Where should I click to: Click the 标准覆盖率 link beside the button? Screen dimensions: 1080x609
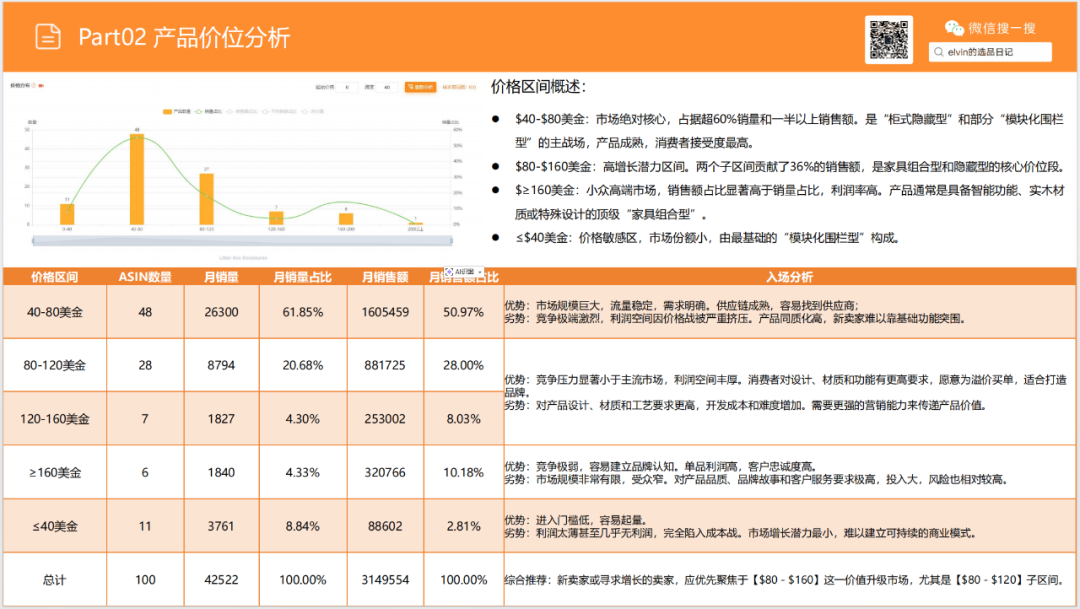(x=458, y=88)
